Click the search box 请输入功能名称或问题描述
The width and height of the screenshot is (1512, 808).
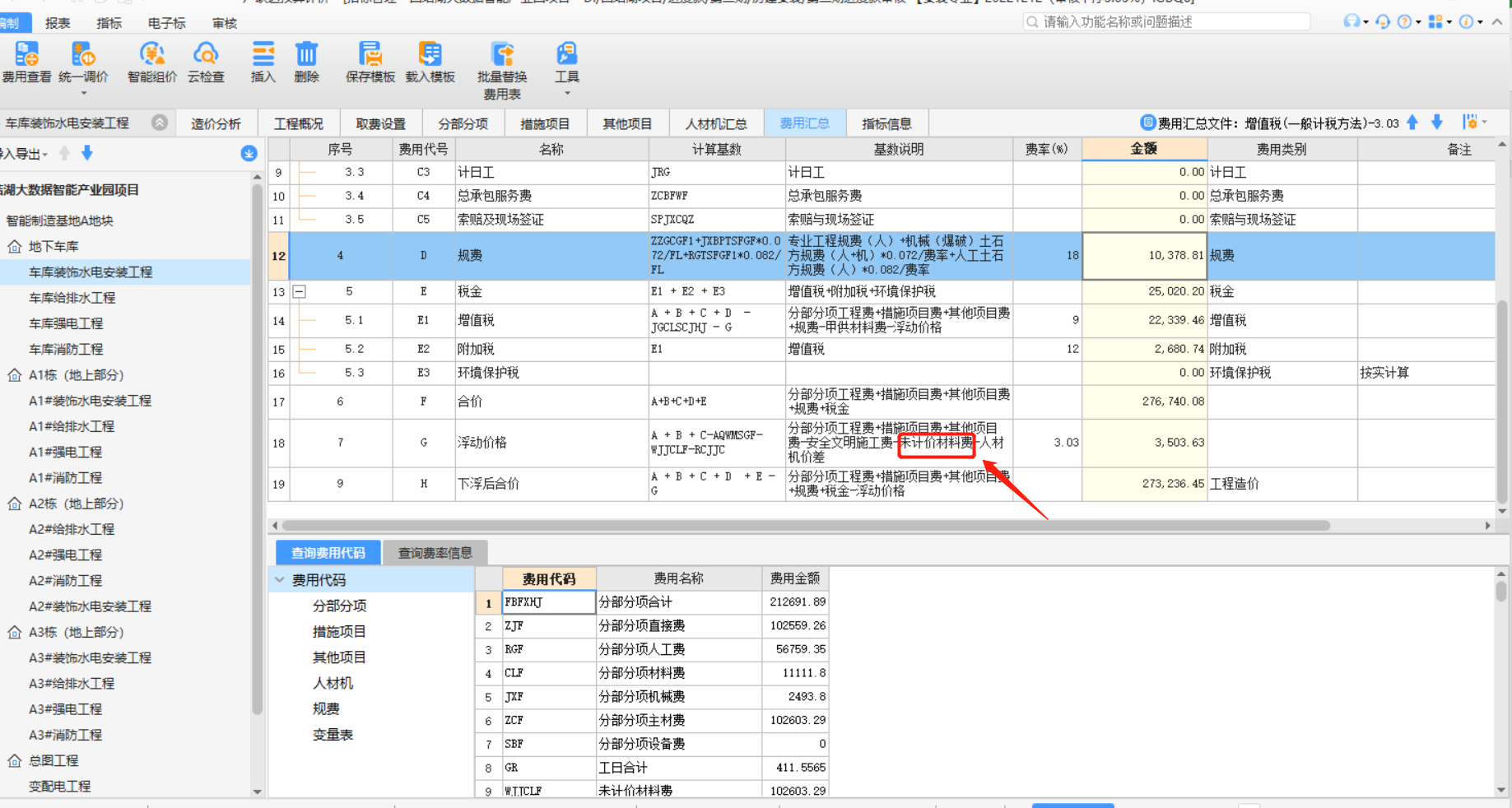pos(1166,21)
